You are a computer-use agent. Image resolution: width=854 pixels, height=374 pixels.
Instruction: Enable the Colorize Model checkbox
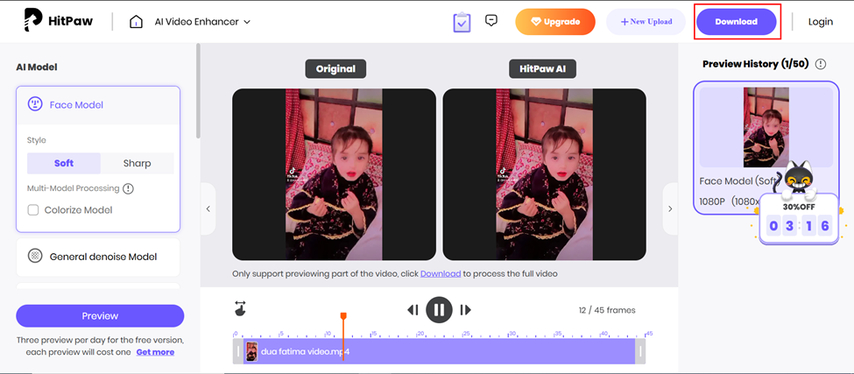tap(33, 210)
